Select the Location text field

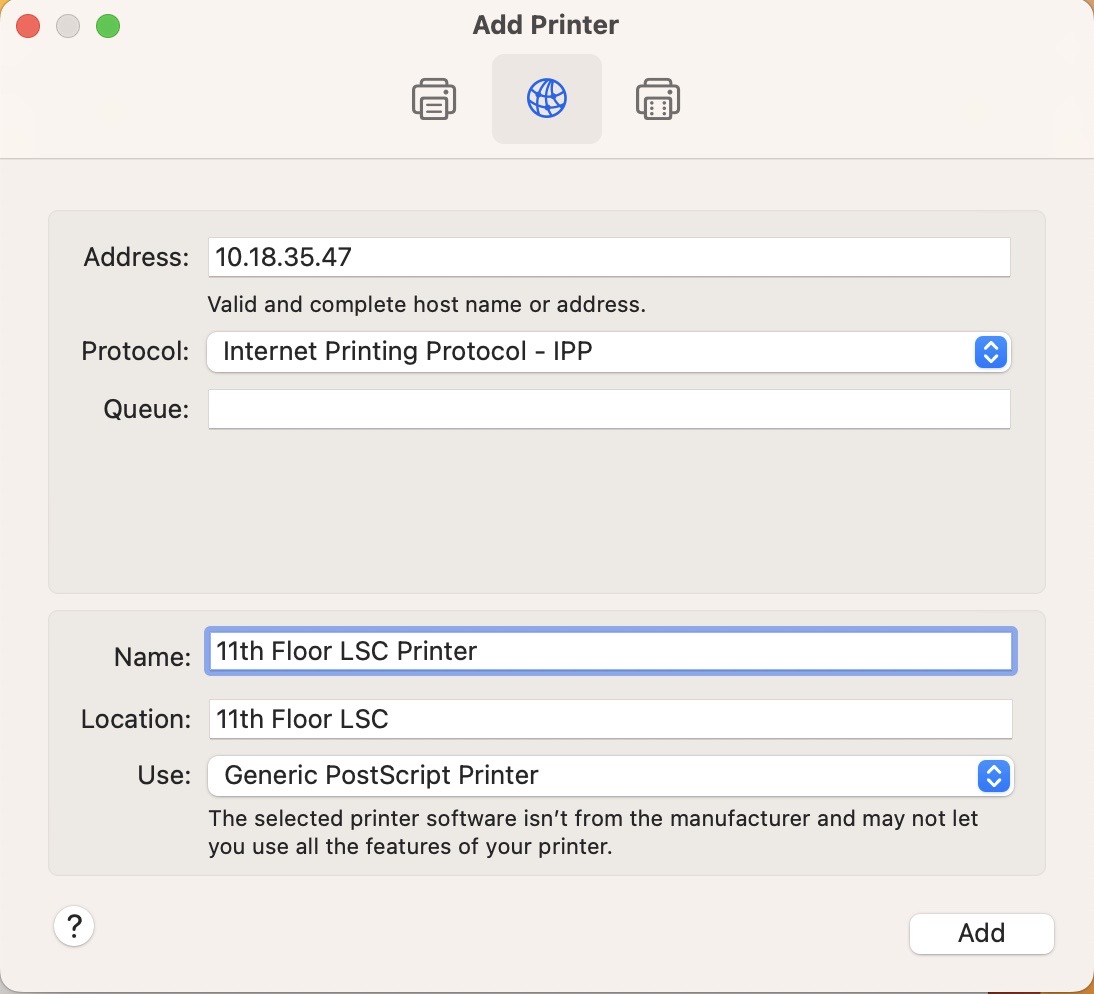[x=610, y=719]
